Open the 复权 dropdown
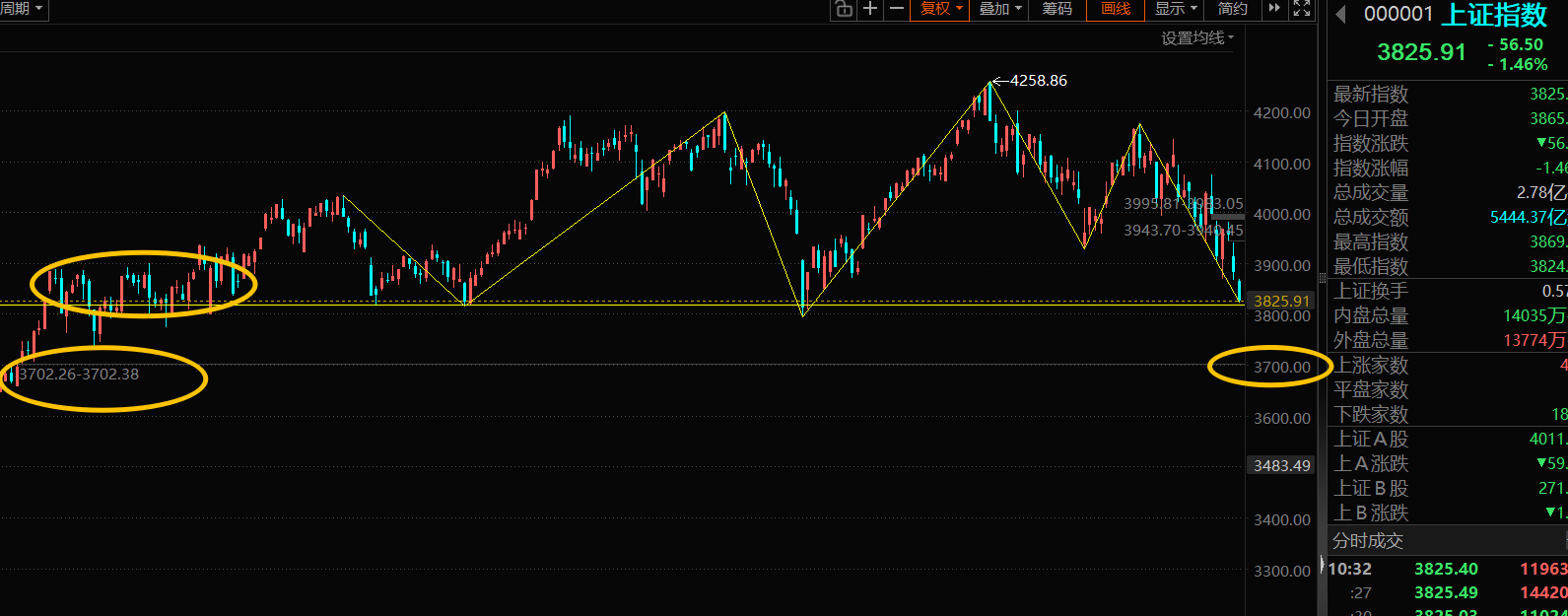1568x616 pixels. (x=941, y=10)
